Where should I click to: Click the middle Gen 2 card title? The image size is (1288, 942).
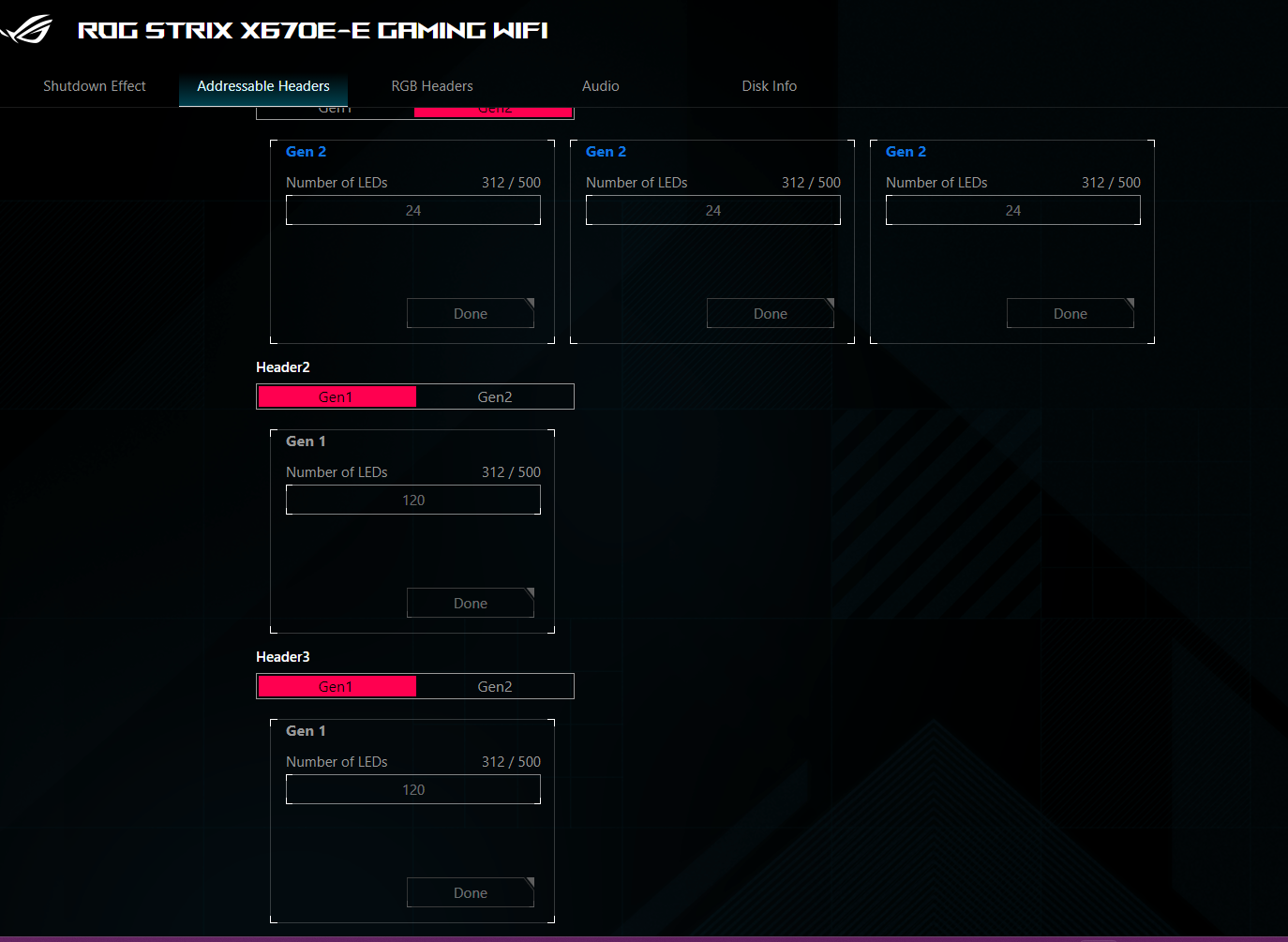(607, 152)
